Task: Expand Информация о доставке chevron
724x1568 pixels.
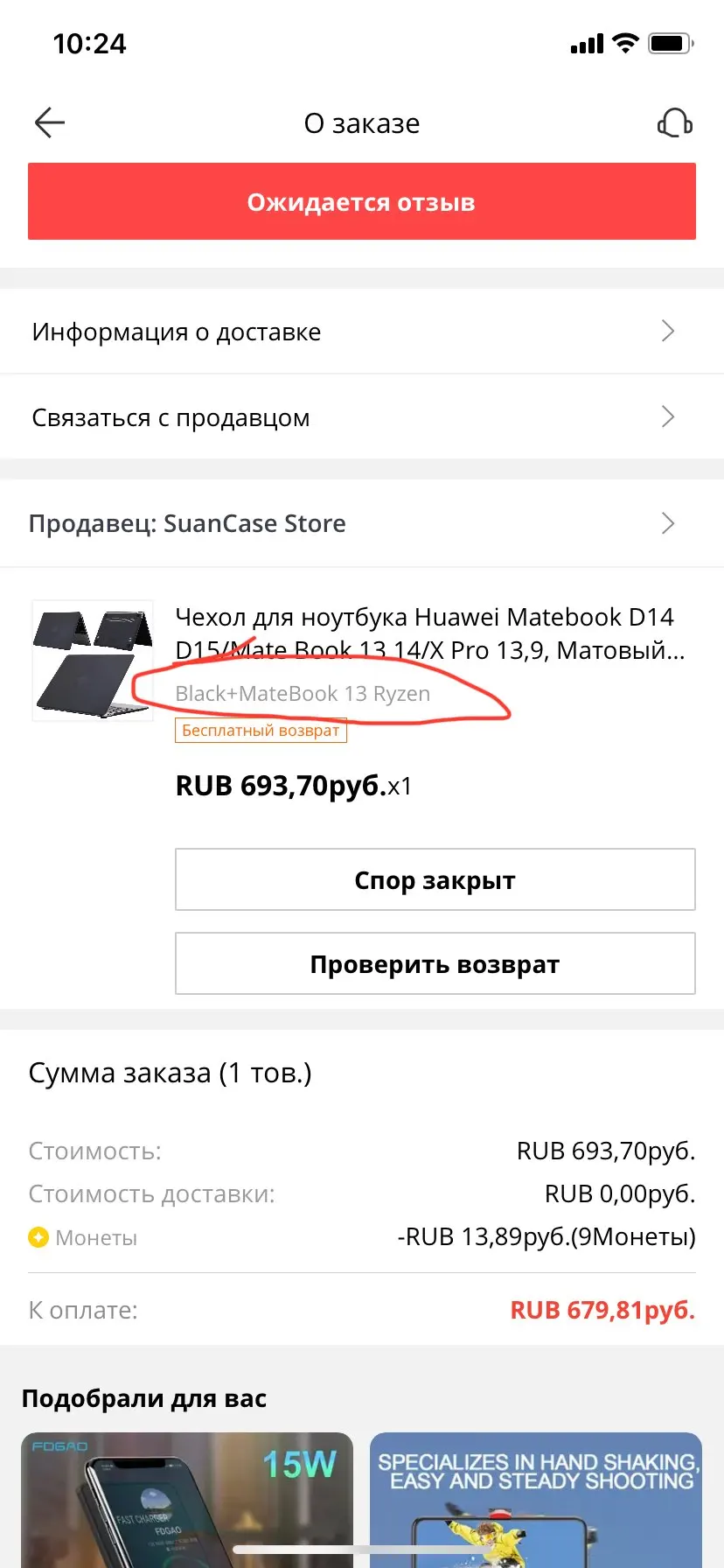Action: pyautogui.click(x=668, y=331)
